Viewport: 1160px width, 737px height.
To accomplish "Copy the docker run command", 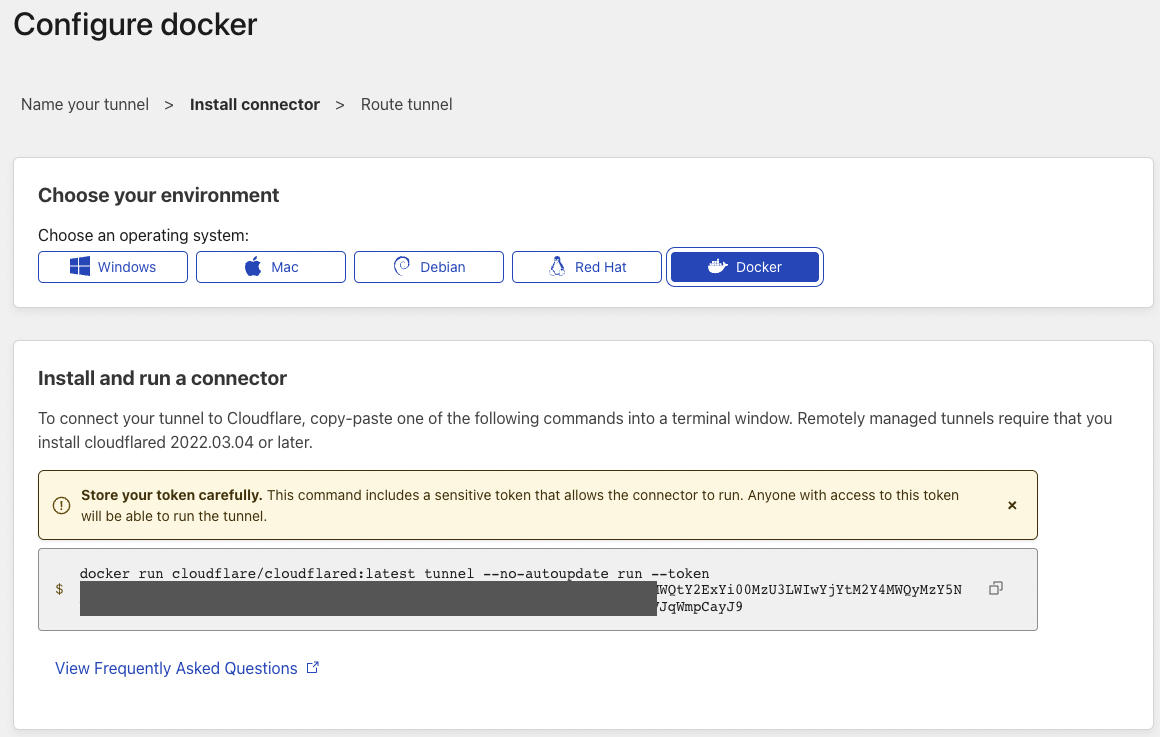I will pos(995,589).
